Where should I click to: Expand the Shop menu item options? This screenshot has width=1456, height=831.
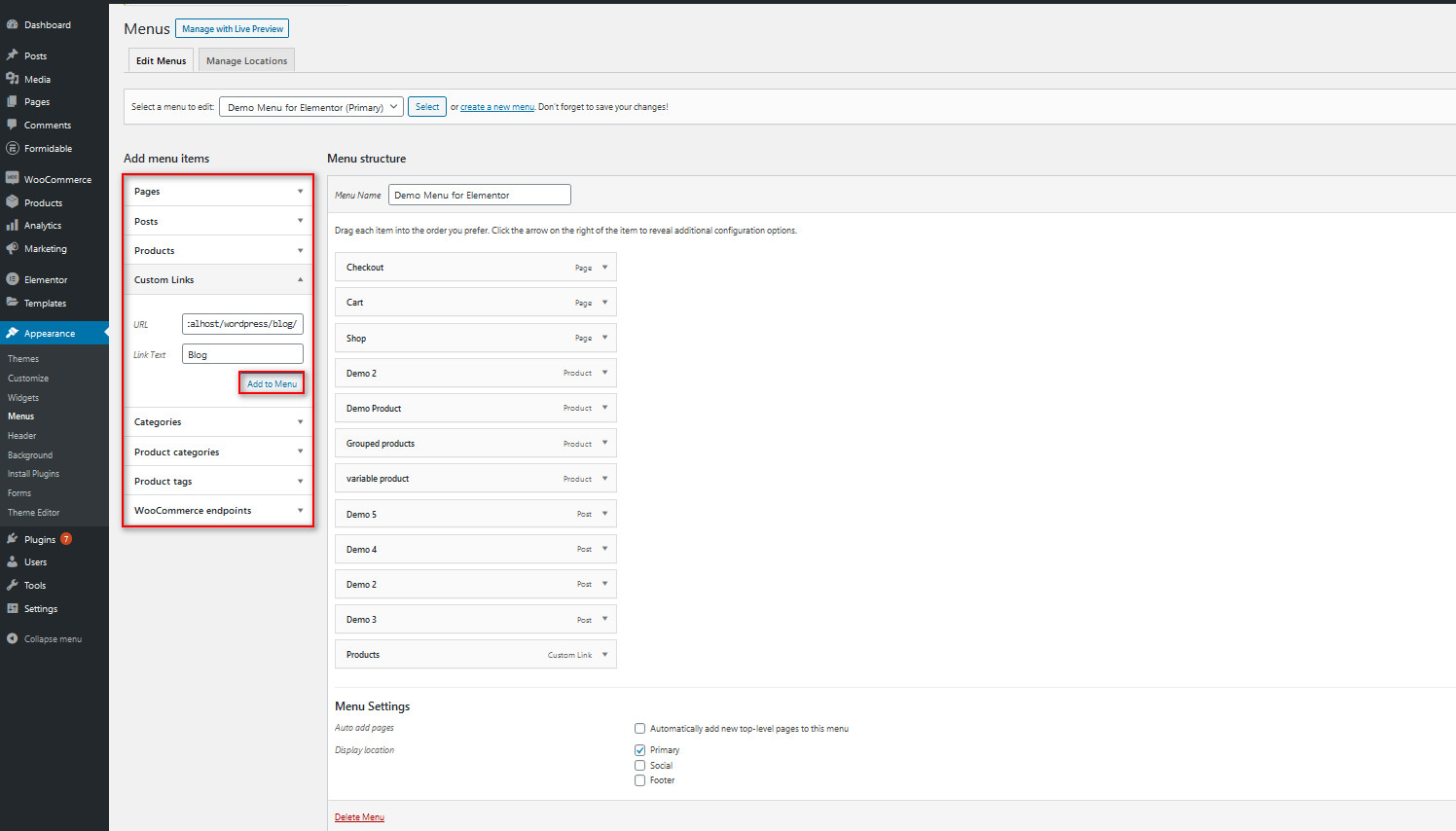coord(604,338)
